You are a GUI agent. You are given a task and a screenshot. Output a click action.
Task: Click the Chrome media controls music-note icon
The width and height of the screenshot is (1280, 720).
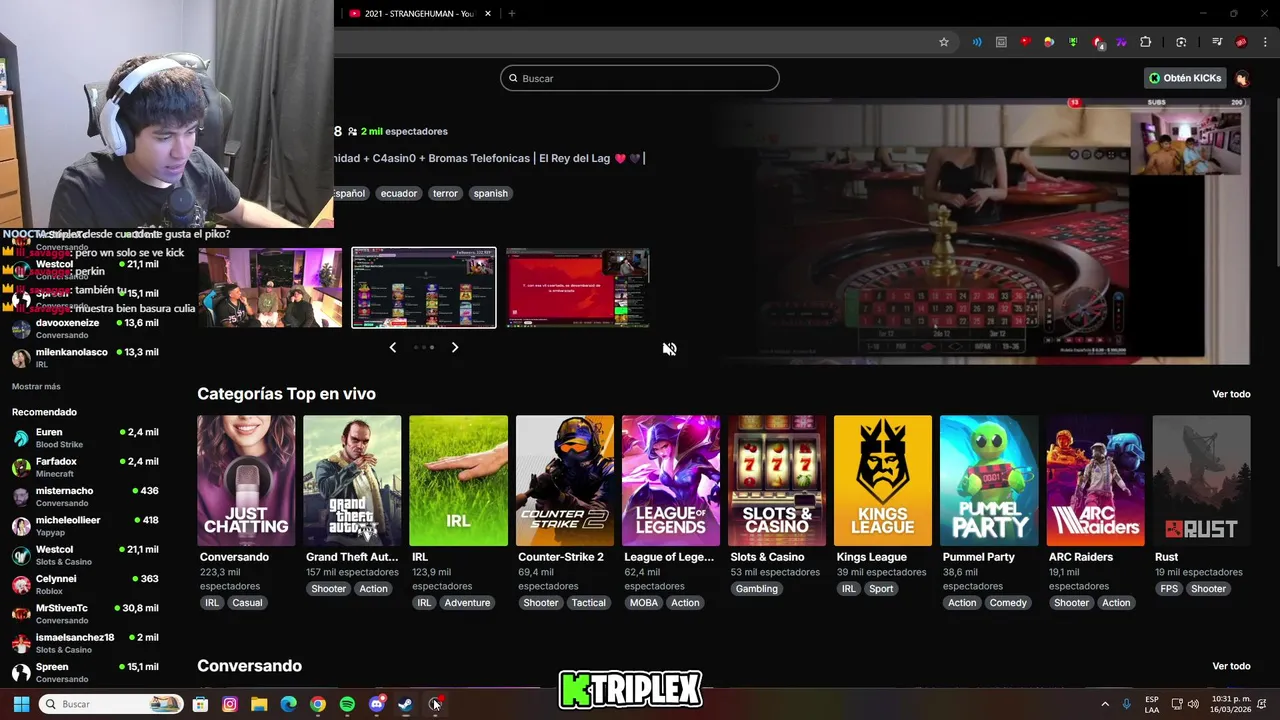[1217, 42]
